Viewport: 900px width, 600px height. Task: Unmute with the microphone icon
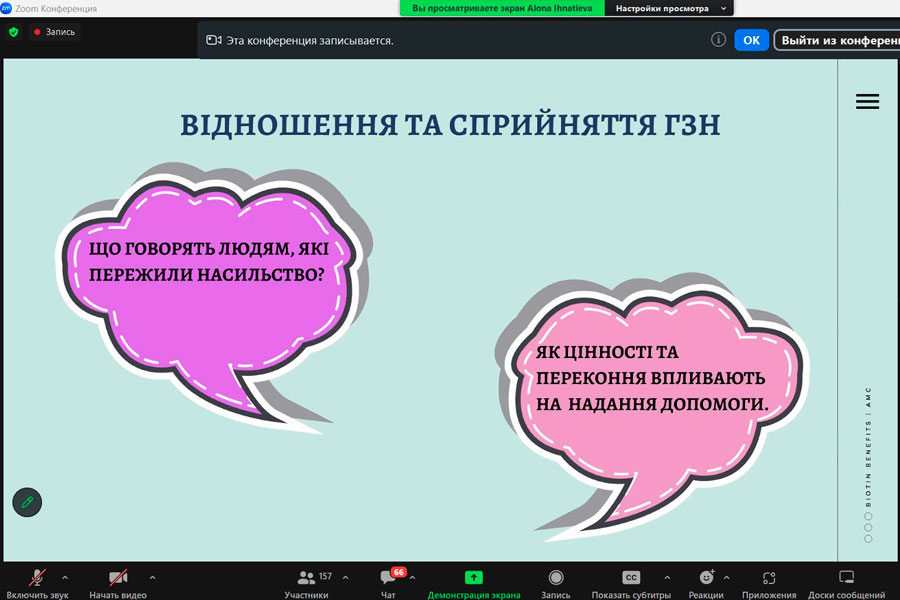click(x=37, y=578)
